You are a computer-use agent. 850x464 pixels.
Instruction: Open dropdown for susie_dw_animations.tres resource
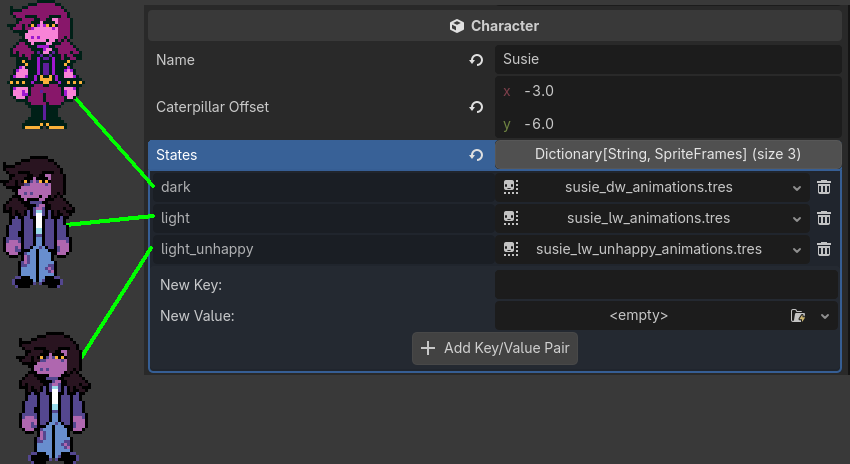click(797, 188)
